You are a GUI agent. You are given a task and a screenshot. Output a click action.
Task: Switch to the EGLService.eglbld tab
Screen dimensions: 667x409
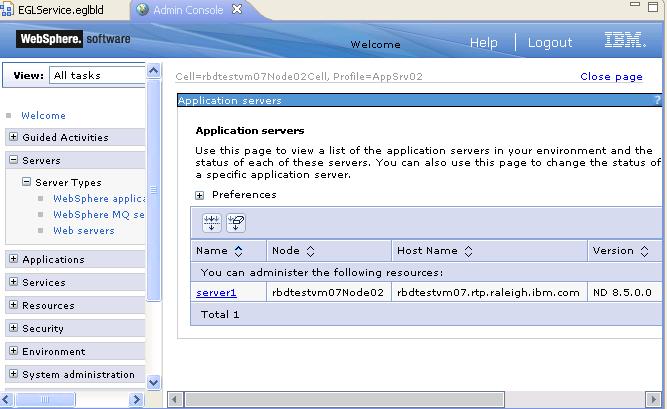coord(60,10)
